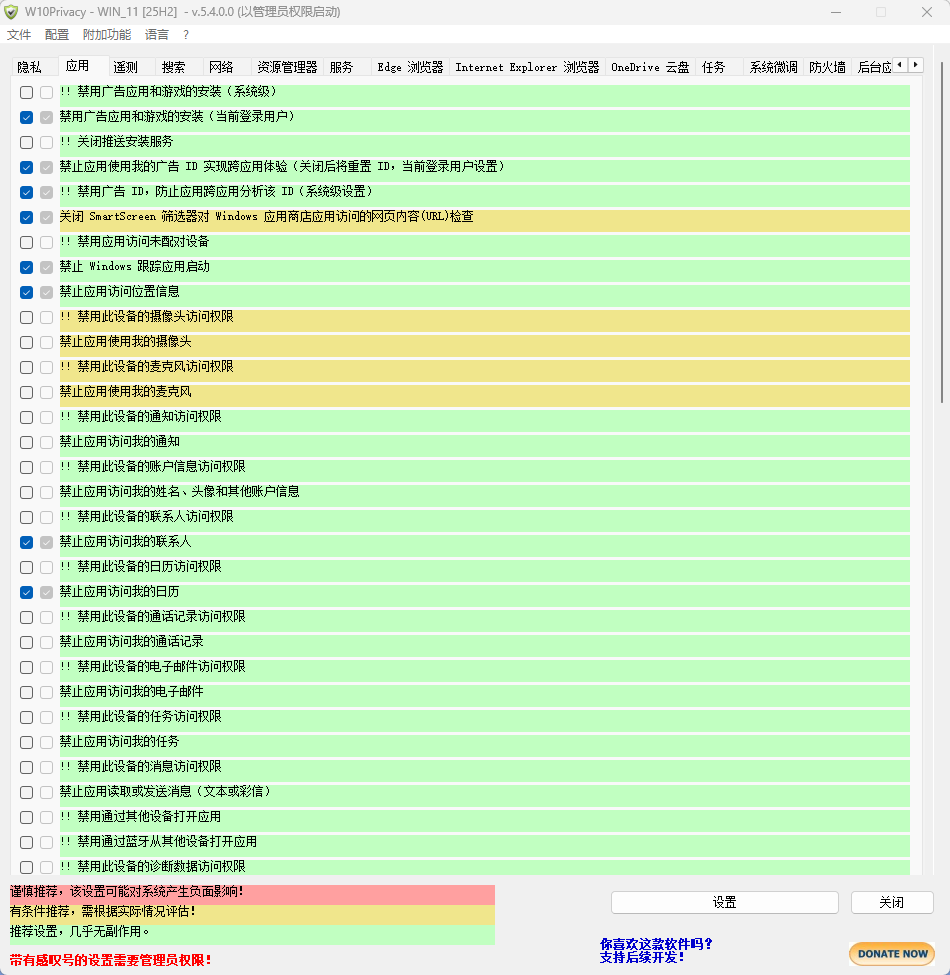Click 你喜欢这款软件吗？支持后续开发 link
Screen dimensions: 950x975
[656, 951]
